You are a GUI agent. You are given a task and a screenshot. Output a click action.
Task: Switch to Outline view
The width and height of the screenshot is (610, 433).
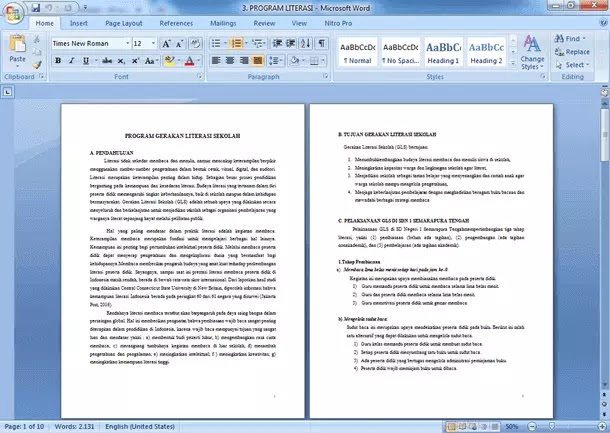pos(484,427)
